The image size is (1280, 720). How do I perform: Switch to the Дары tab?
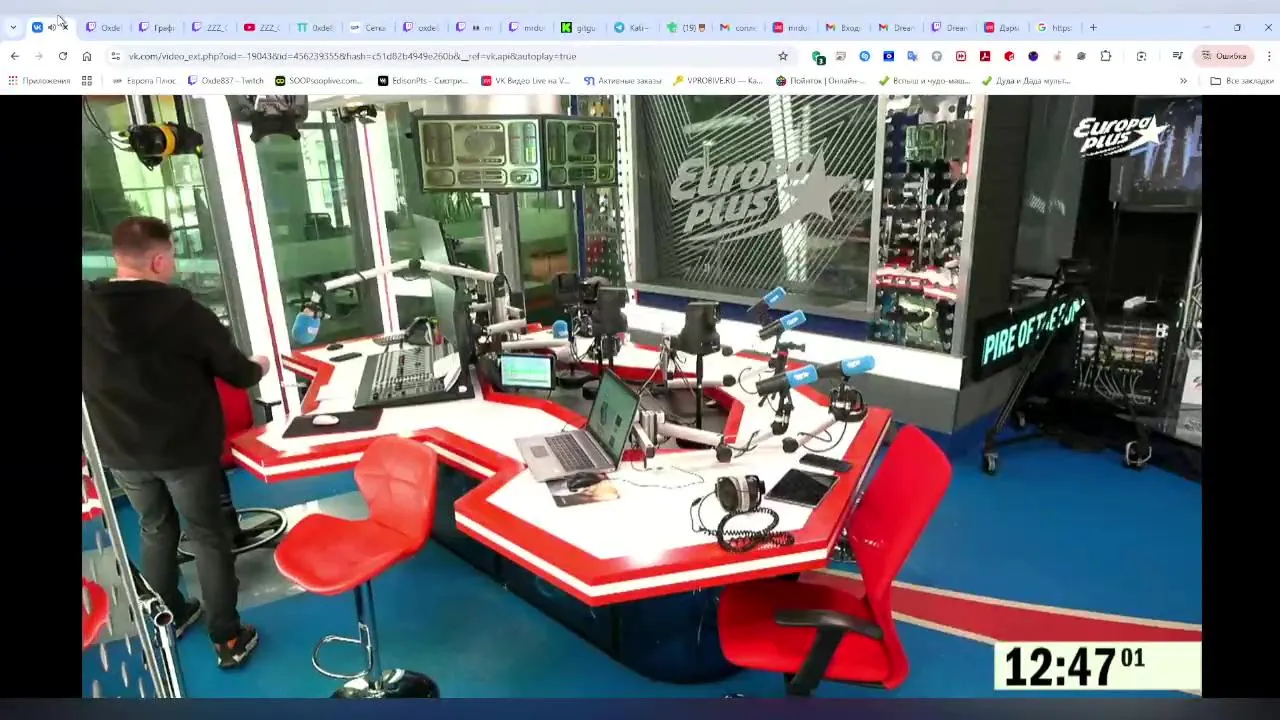pos(1002,28)
